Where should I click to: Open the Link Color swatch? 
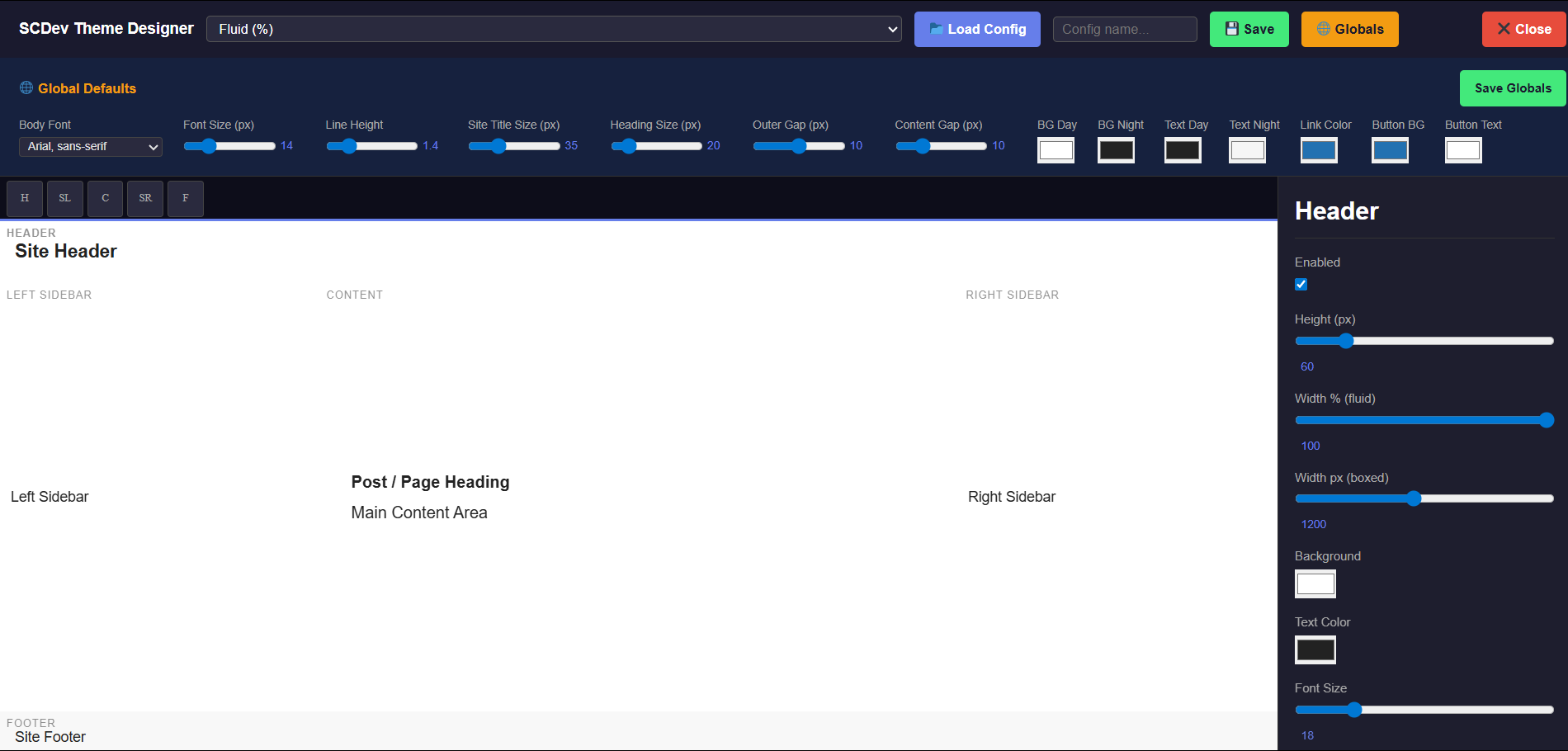1319,150
